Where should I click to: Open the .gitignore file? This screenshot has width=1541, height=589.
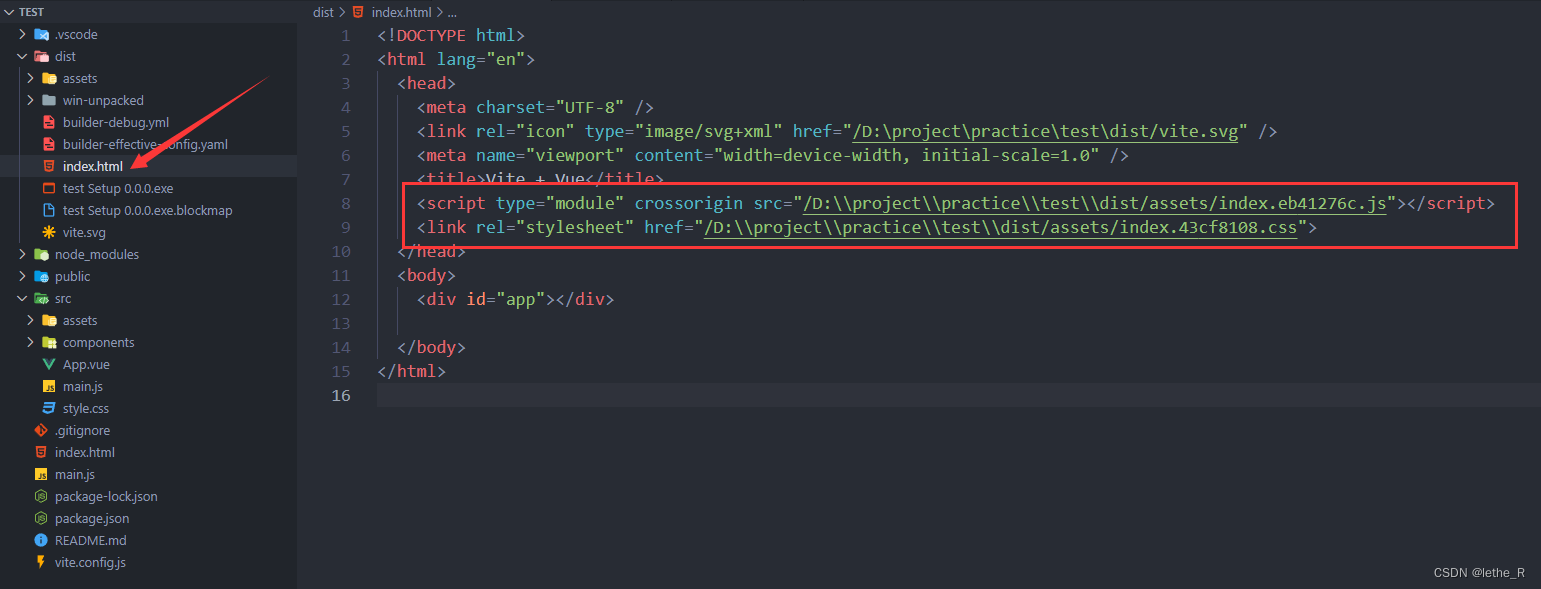[84, 430]
